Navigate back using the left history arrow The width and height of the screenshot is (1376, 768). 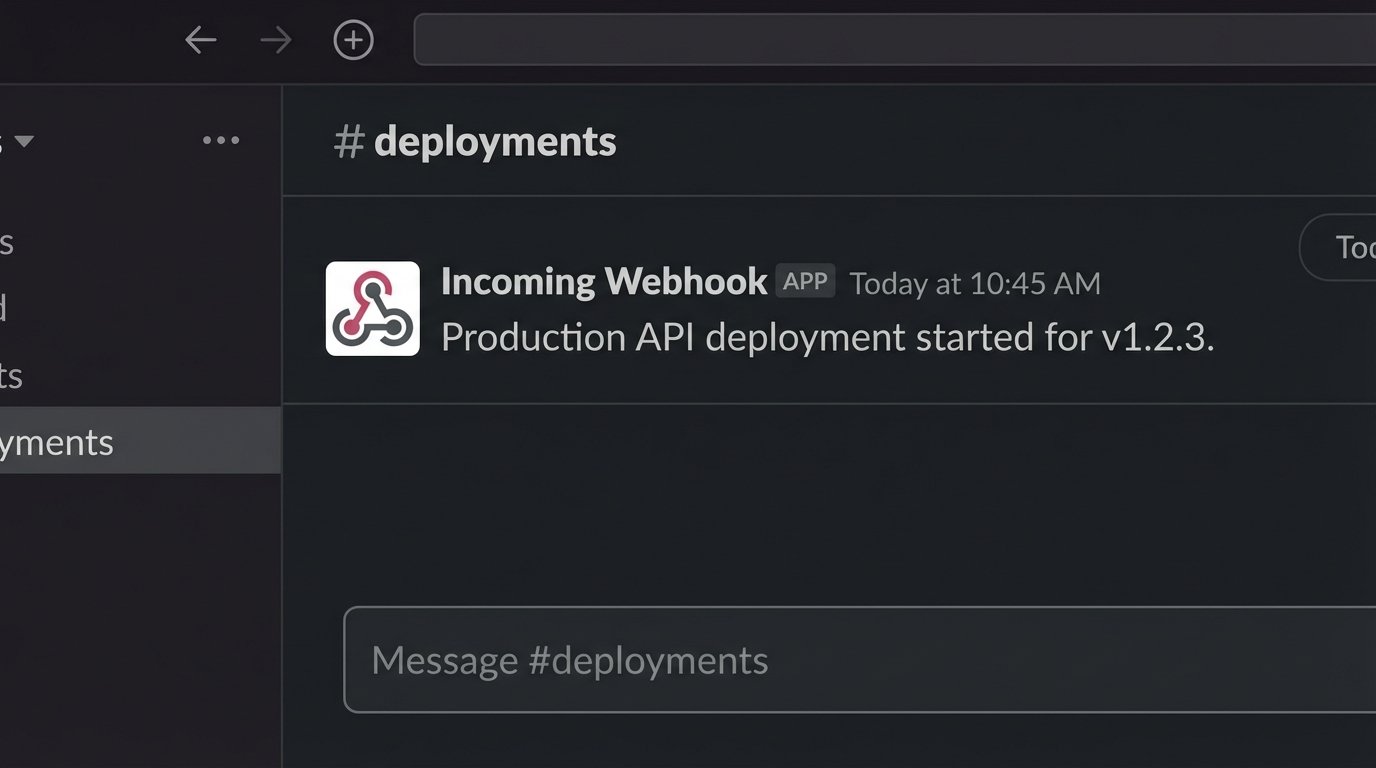point(200,40)
